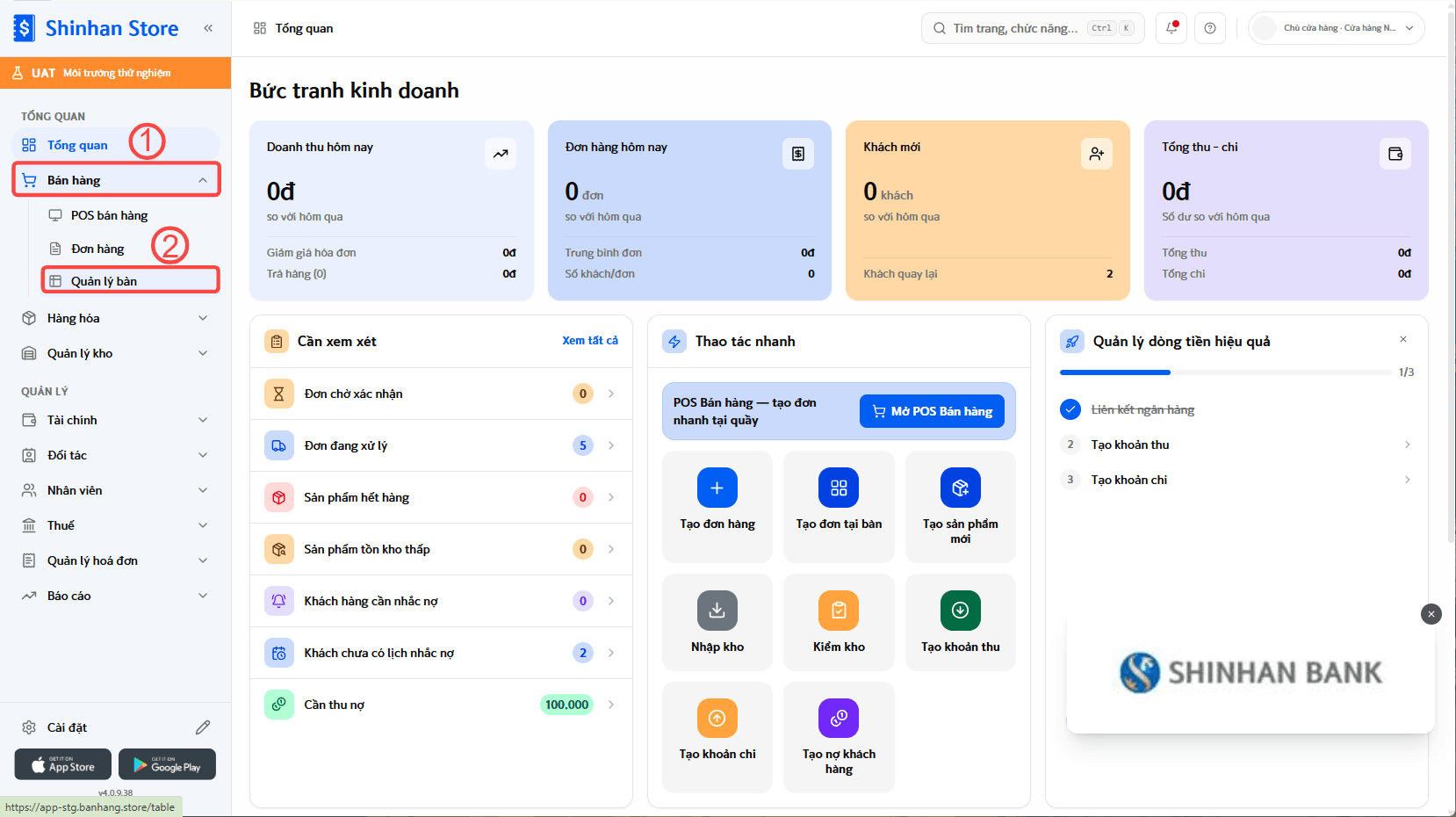
Task: Click the Doanh thu hôm nay trend icon
Action: (501, 154)
